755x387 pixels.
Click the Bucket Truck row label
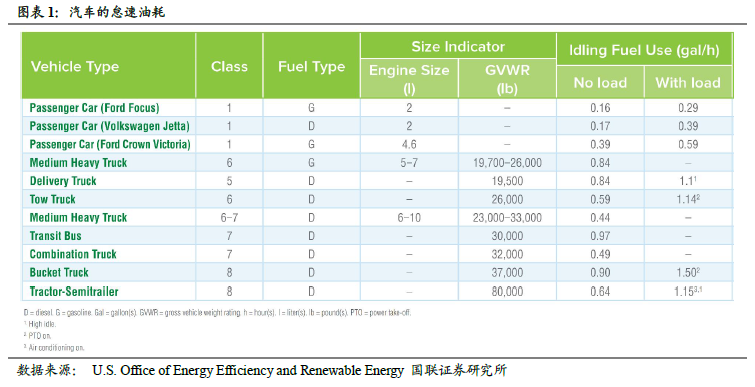coord(59,272)
